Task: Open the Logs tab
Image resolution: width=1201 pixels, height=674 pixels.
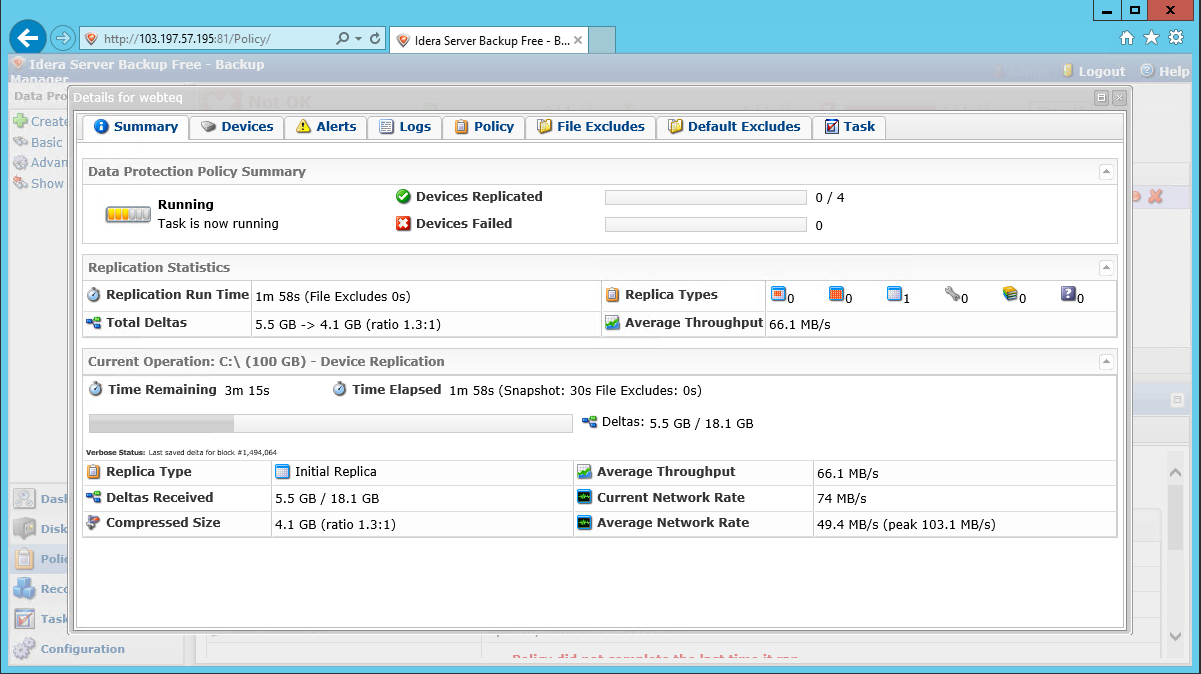Action: [x=405, y=127]
